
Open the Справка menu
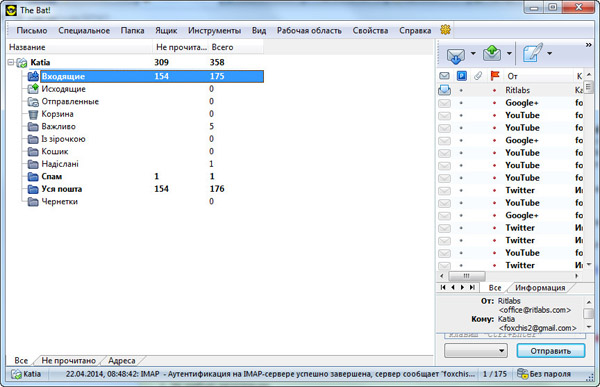(x=415, y=31)
